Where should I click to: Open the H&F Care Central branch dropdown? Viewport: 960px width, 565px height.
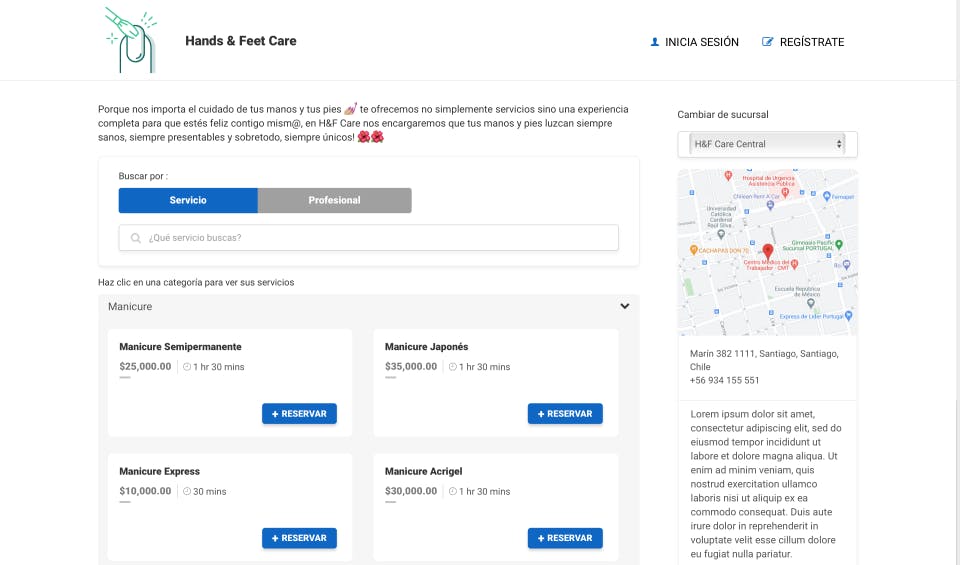click(x=767, y=144)
